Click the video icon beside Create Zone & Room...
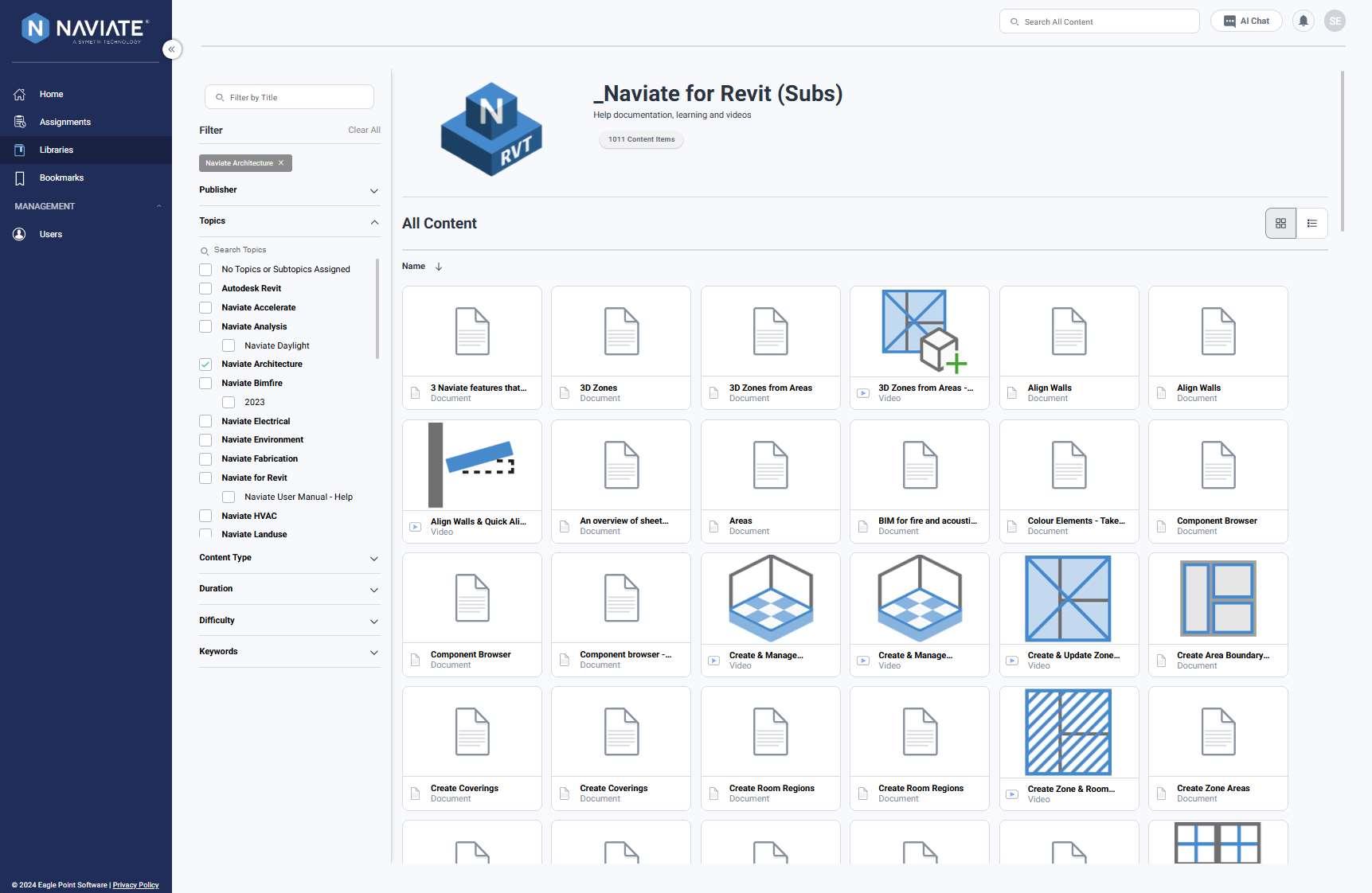Viewport: 1372px width, 893px height. pyautogui.click(x=1012, y=794)
